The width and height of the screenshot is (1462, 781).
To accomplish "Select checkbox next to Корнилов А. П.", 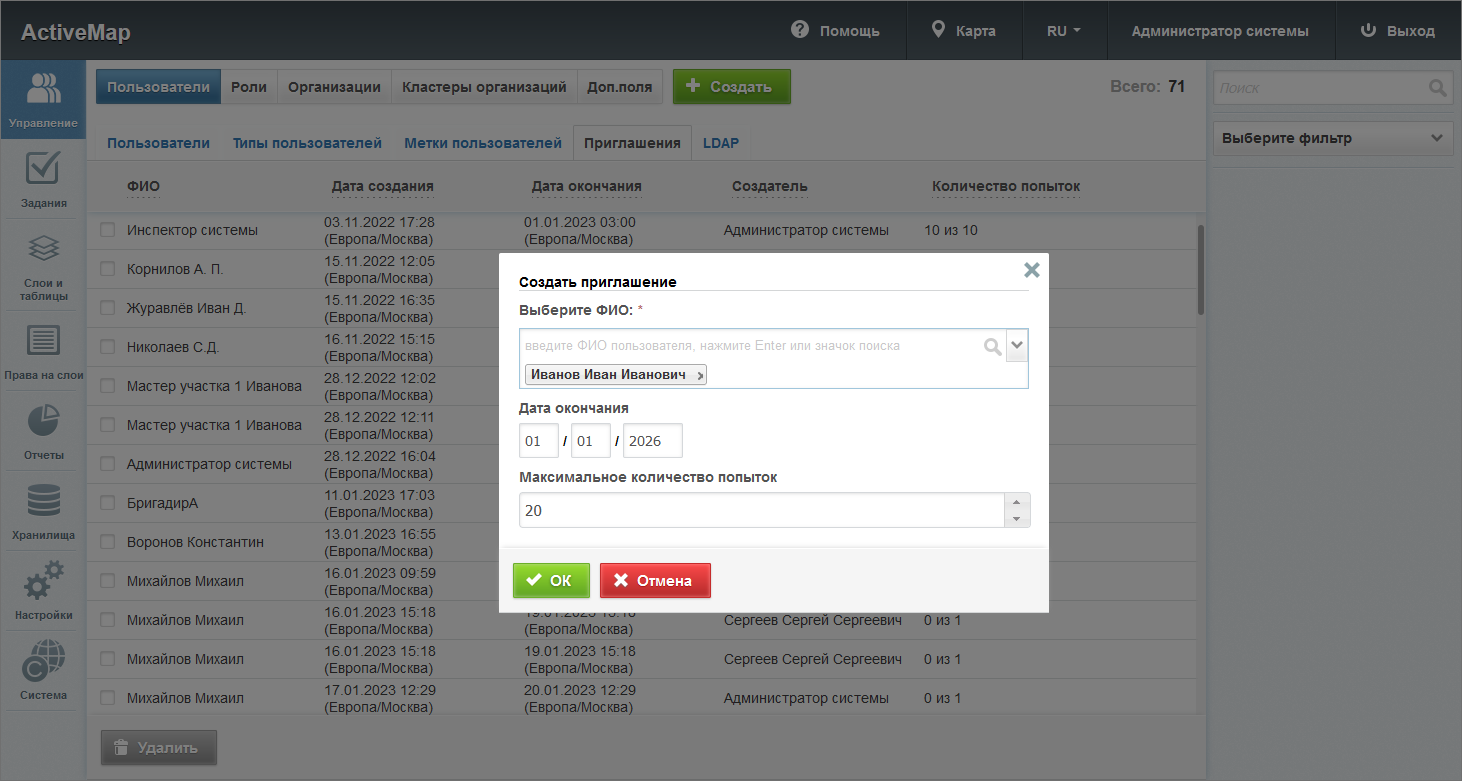I will (108, 269).
